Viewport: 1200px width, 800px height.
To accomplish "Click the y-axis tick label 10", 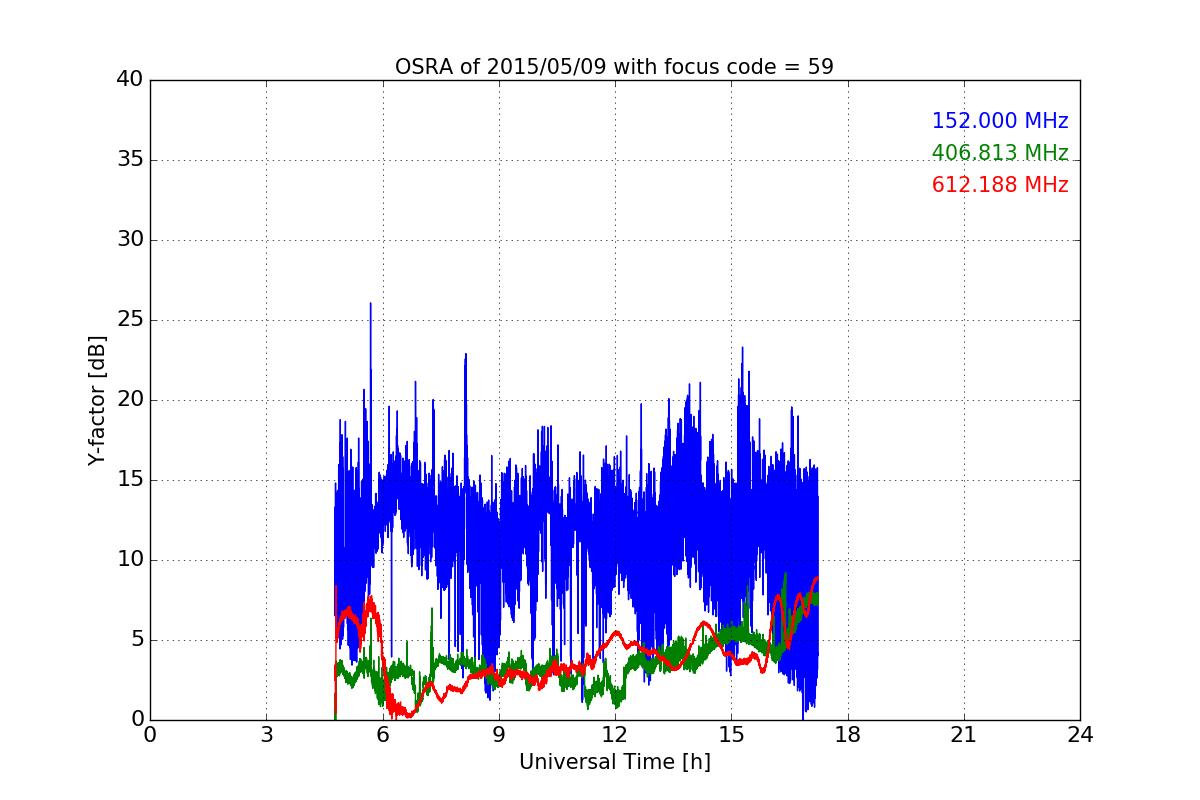I will coord(130,560).
